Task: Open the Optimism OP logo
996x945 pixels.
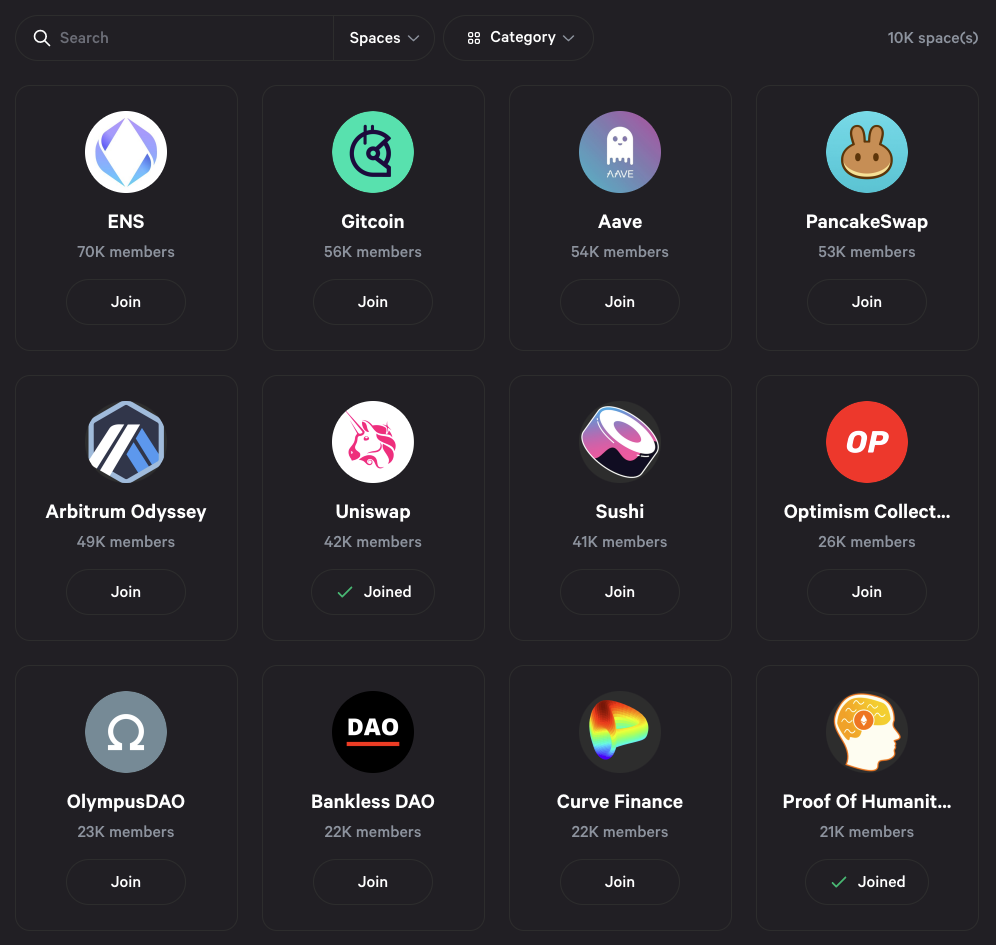Action: point(867,442)
